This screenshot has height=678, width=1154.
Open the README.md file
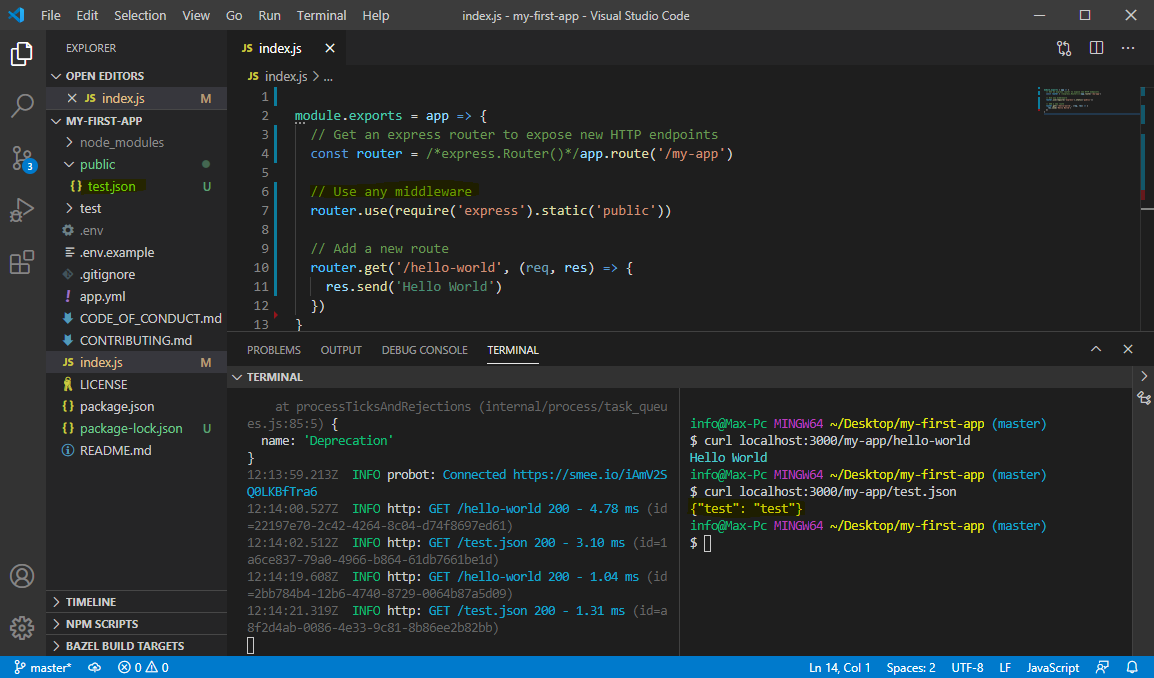click(116, 451)
